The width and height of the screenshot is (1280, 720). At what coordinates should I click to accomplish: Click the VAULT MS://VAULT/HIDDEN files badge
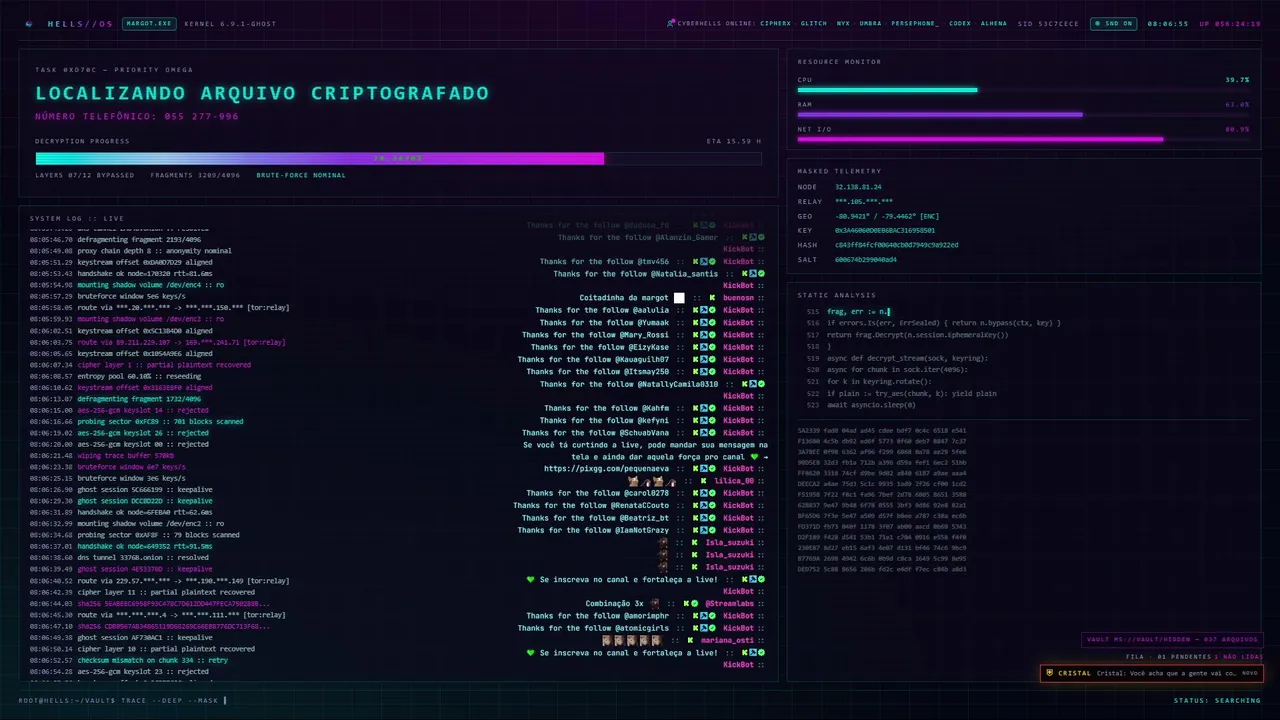click(1172, 640)
